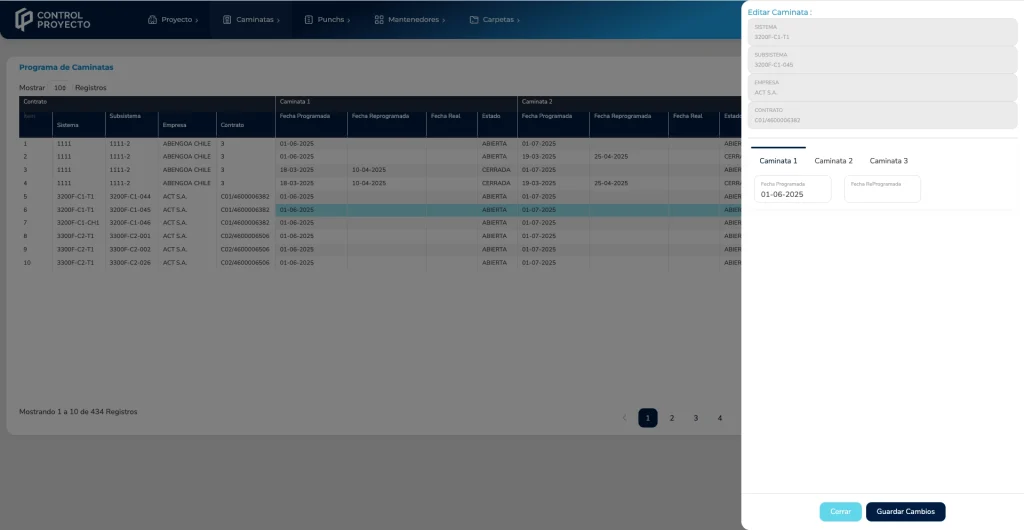
Task: Click the Fecha ReProgramada input field
Action: (x=882, y=190)
